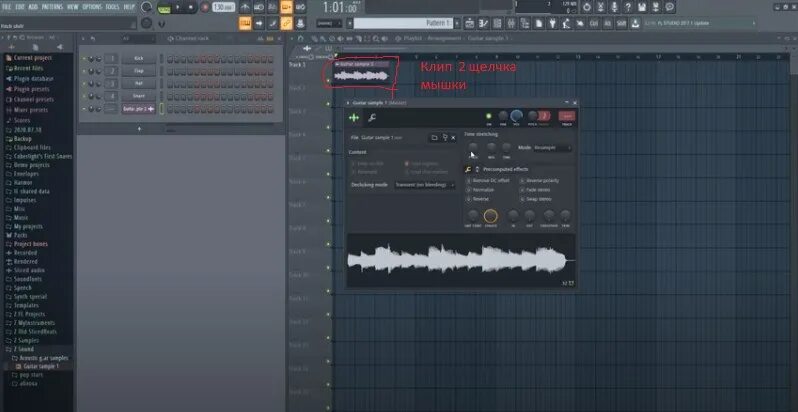The image size is (798, 412).
Task: Open the ADD menu
Action: point(33,7)
